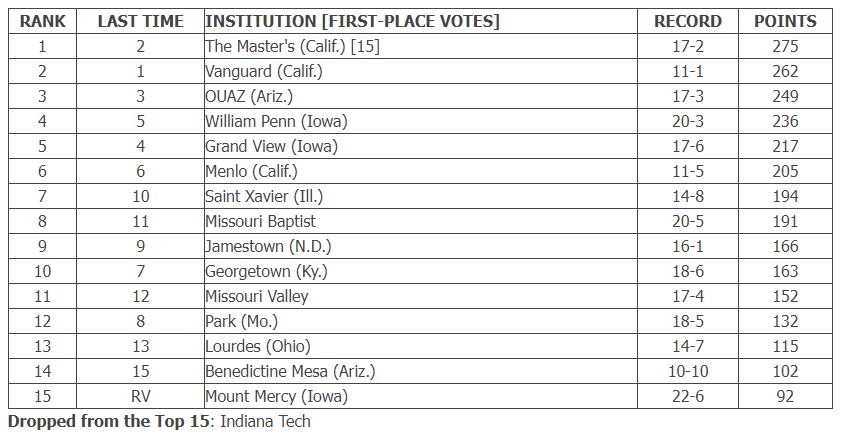Click the POINTS column header
This screenshot has height=437, width=842.
[x=785, y=21]
